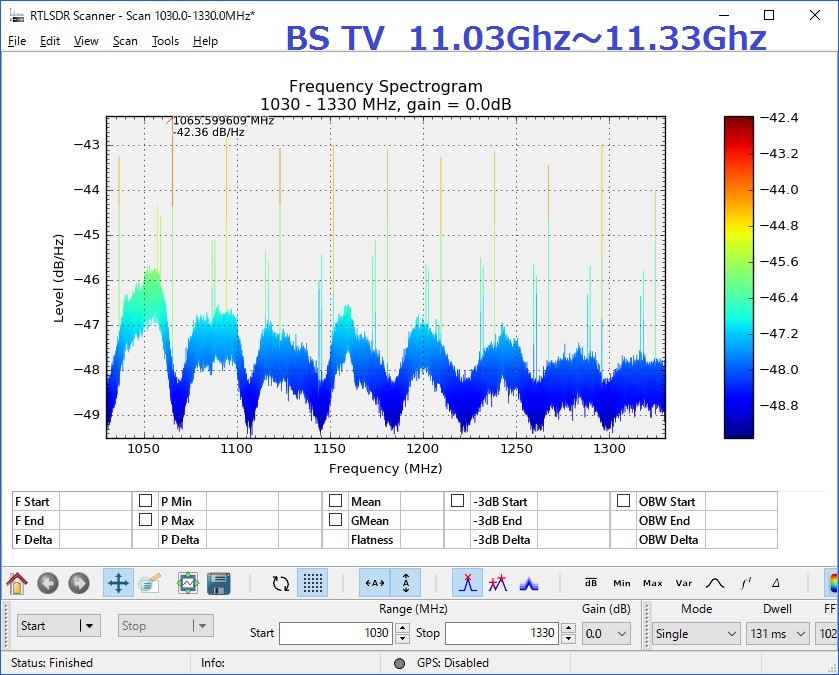Save the figure with floppy disk icon
839x675 pixels.
pyautogui.click(x=219, y=583)
